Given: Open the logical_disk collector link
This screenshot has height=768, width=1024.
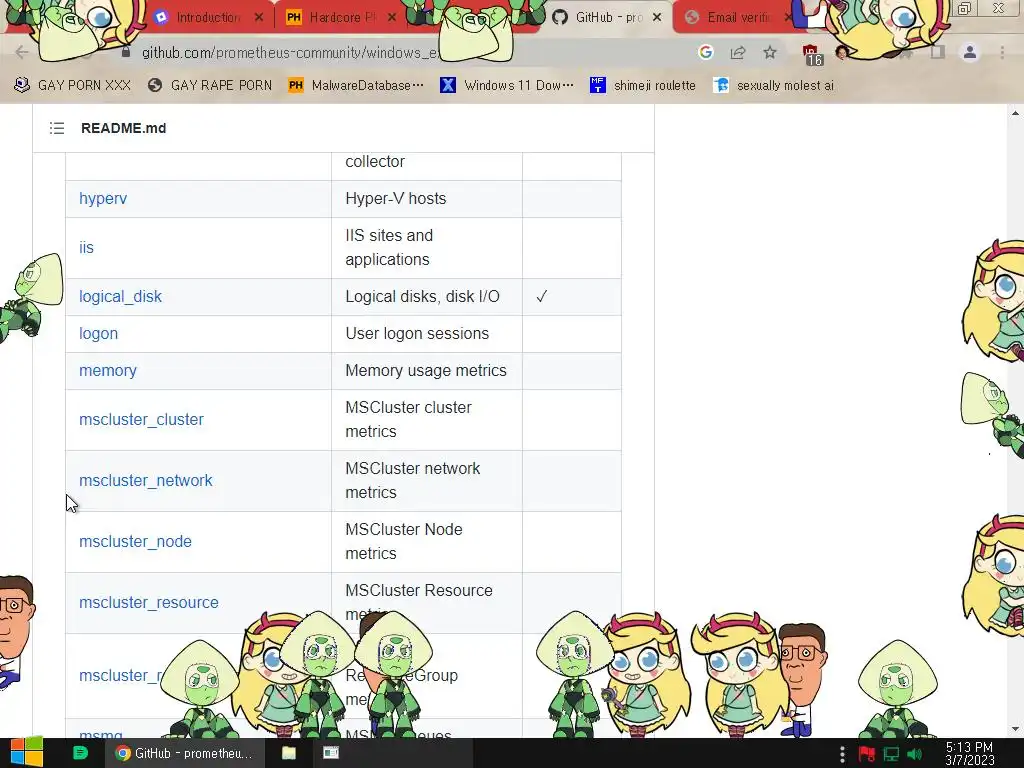Looking at the screenshot, I should [120, 296].
